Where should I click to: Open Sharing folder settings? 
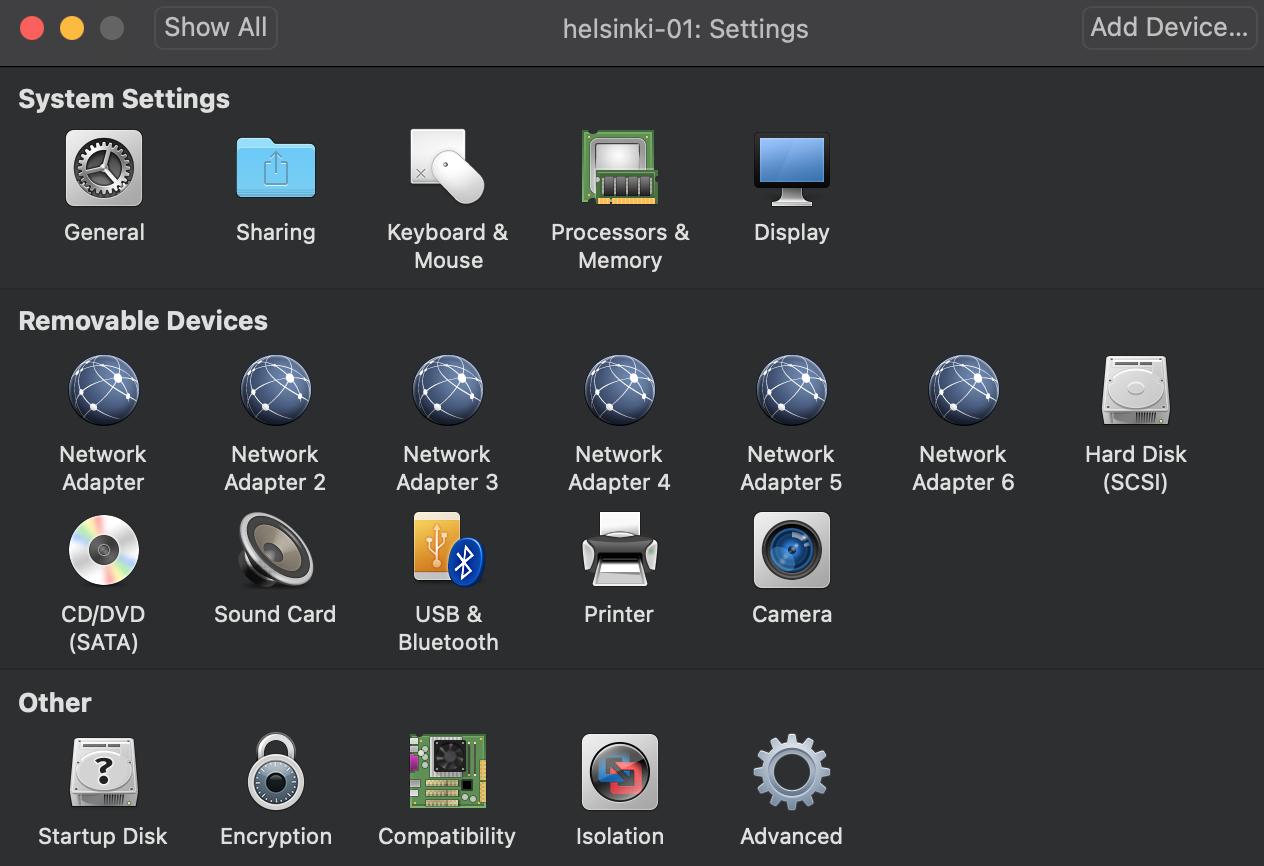coord(276,169)
